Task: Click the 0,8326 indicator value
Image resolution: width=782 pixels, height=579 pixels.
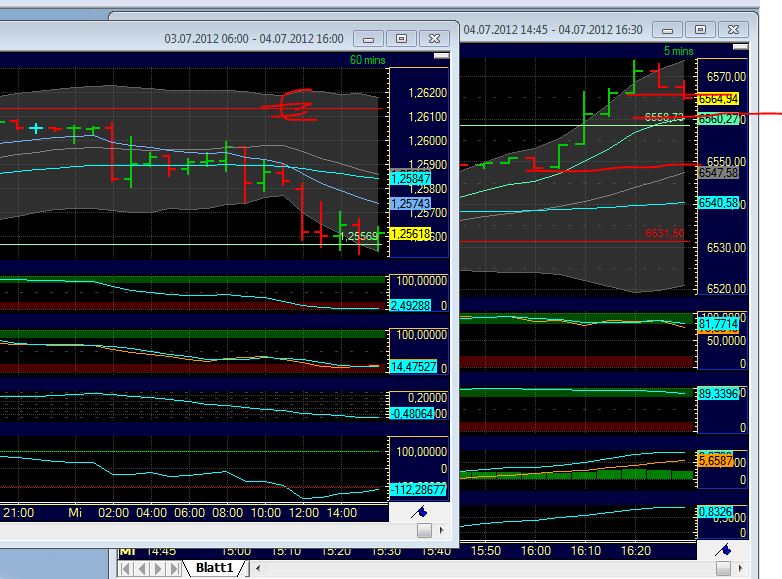Action: tap(715, 512)
